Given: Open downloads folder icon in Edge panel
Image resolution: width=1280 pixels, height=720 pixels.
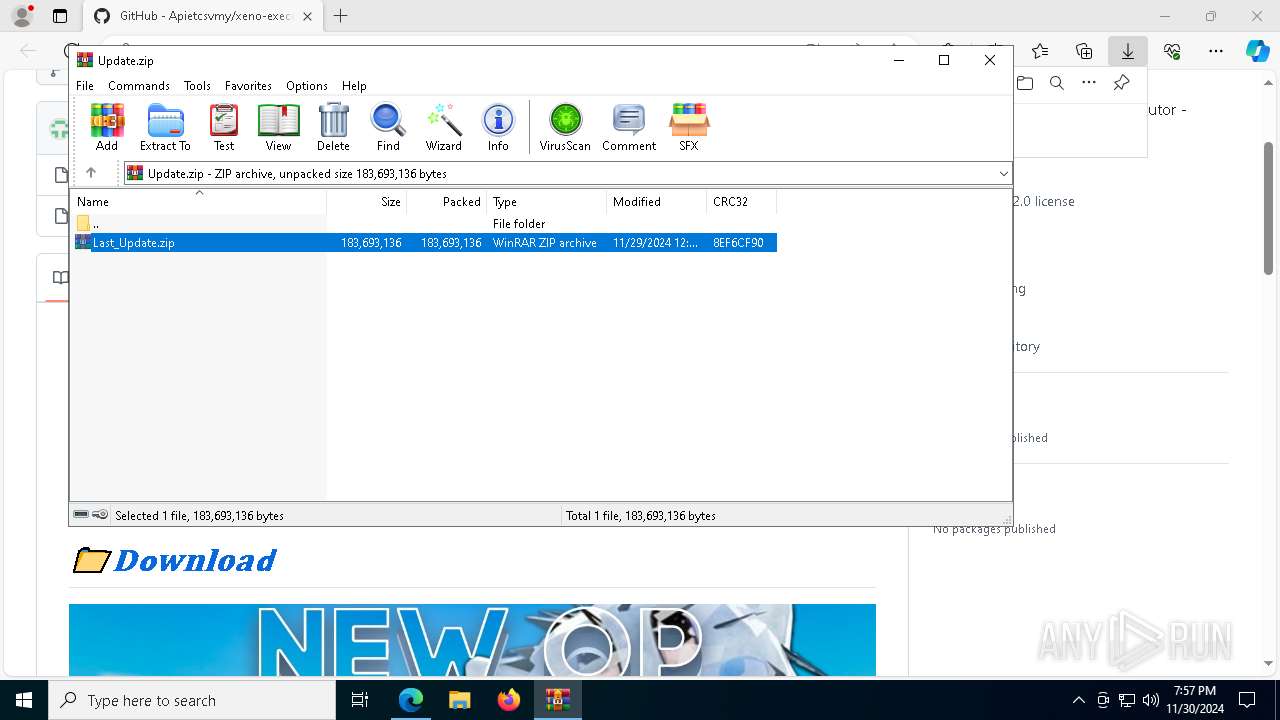Looking at the screenshot, I should click(x=1025, y=83).
